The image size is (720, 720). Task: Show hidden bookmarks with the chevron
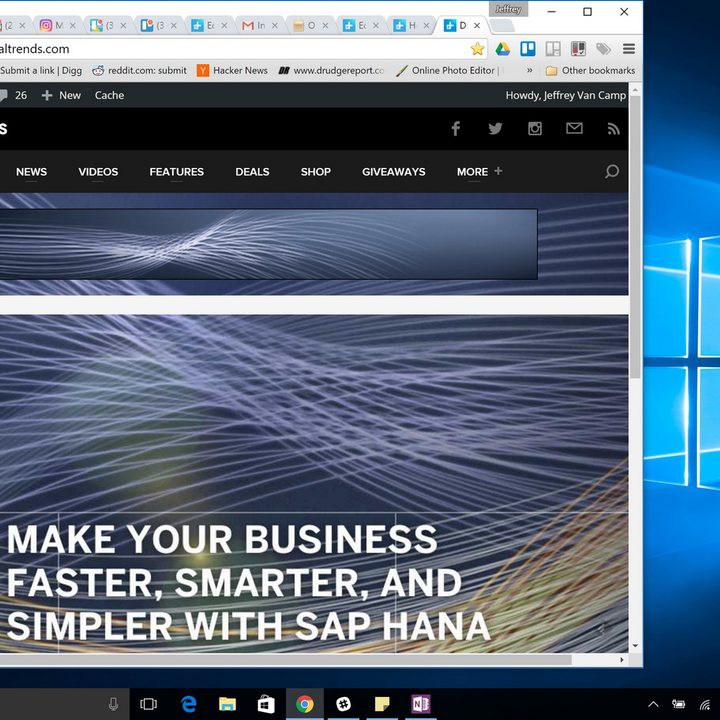click(529, 70)
